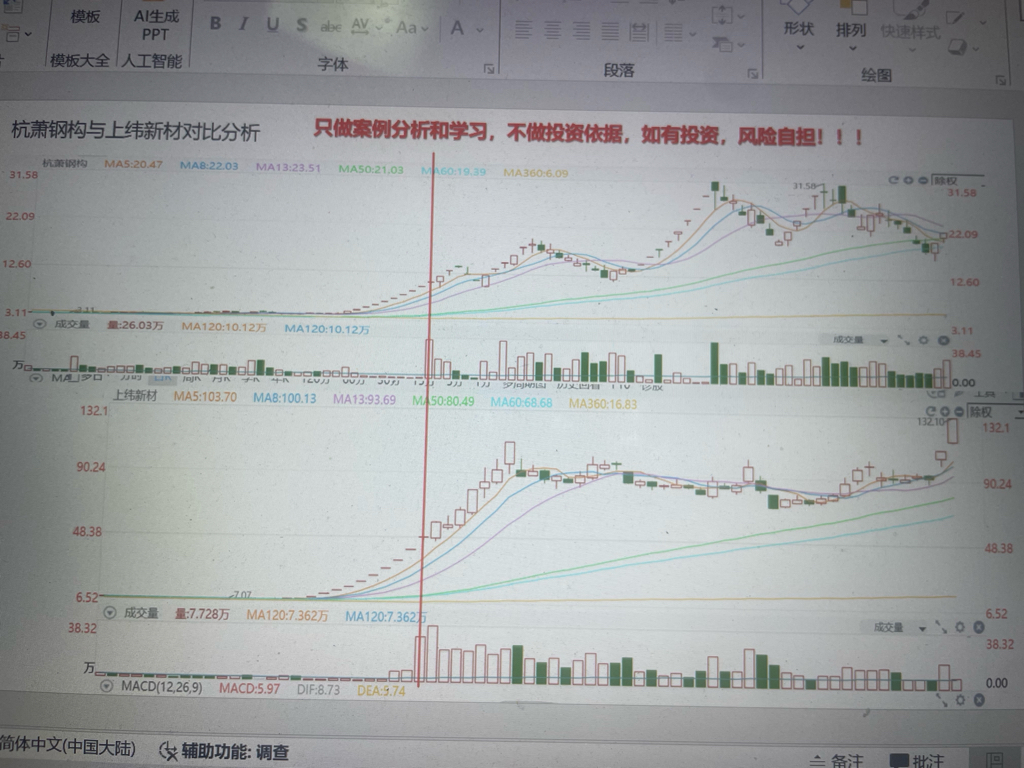
Task: Click the MA360:6.09 indicator label
Action: coord(536,173)
